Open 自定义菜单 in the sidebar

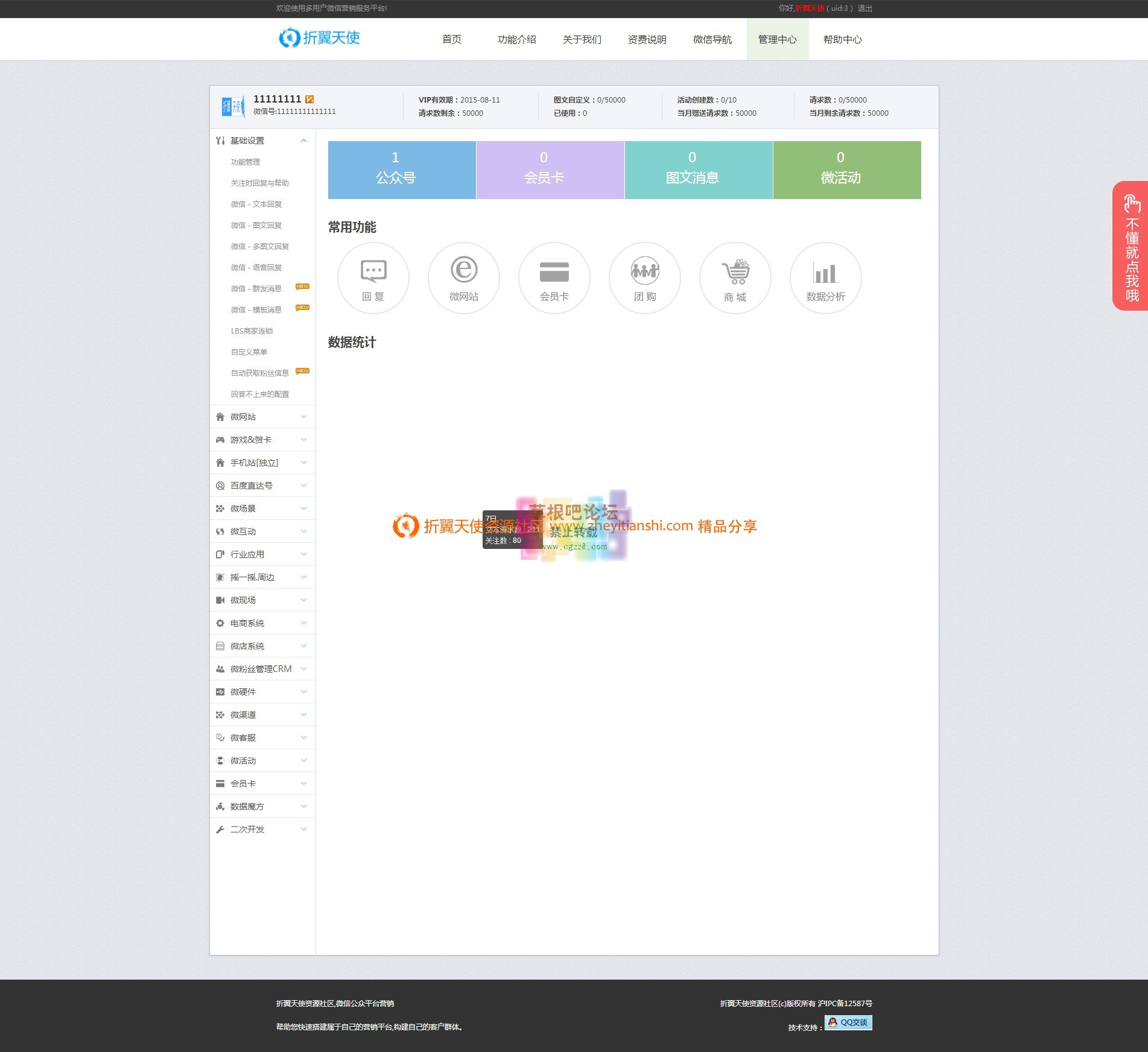[x=249, y=352]
